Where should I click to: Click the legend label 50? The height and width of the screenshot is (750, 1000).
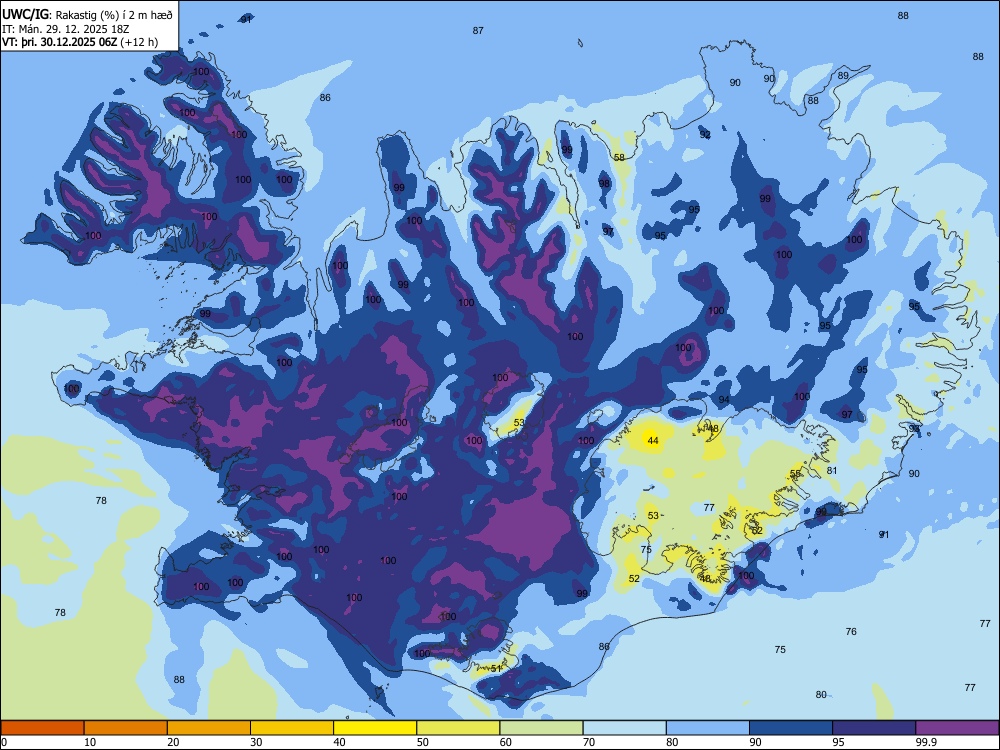(x=422, y=742)
